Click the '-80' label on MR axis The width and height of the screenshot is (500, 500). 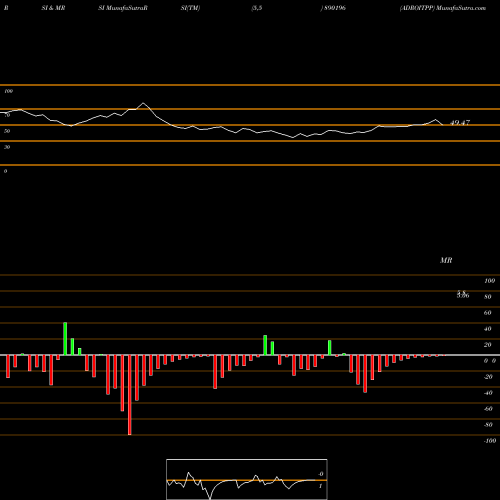click(x=488, y=425)
